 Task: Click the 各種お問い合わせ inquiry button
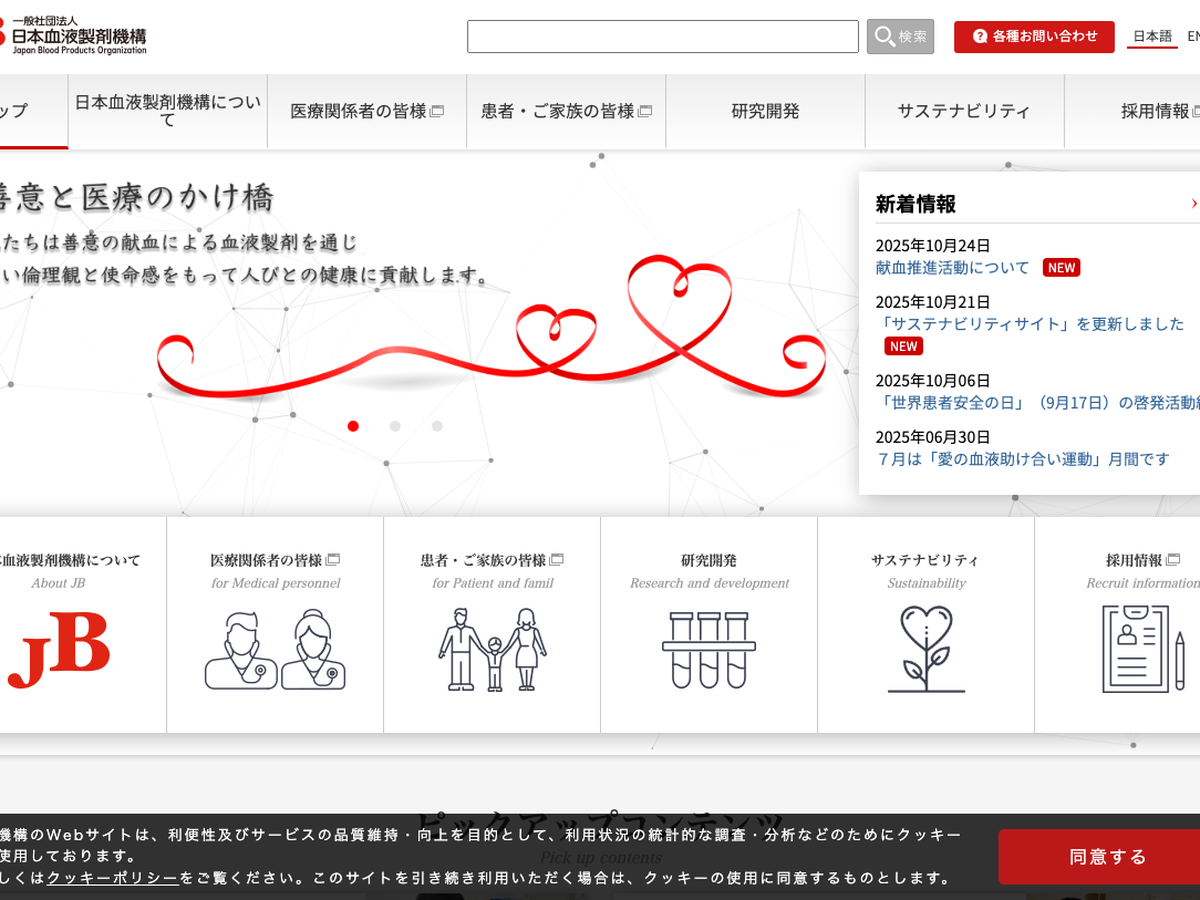click(x=1034, y=37)
